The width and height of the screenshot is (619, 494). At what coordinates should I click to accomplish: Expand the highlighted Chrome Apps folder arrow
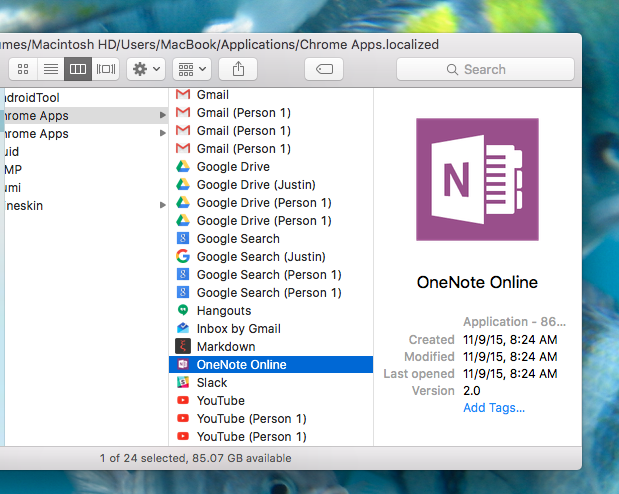coord(162,115)
